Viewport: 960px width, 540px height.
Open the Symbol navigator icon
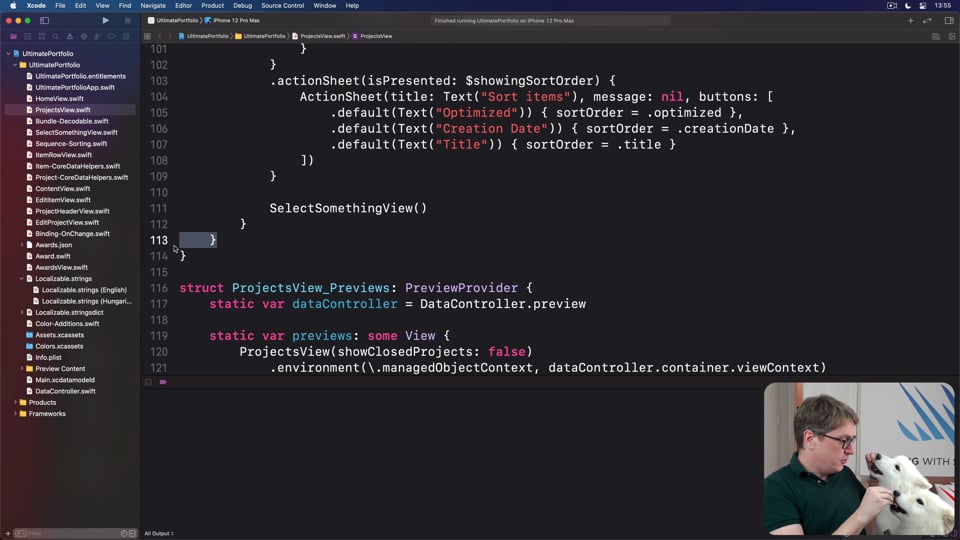tap(42, 36)
